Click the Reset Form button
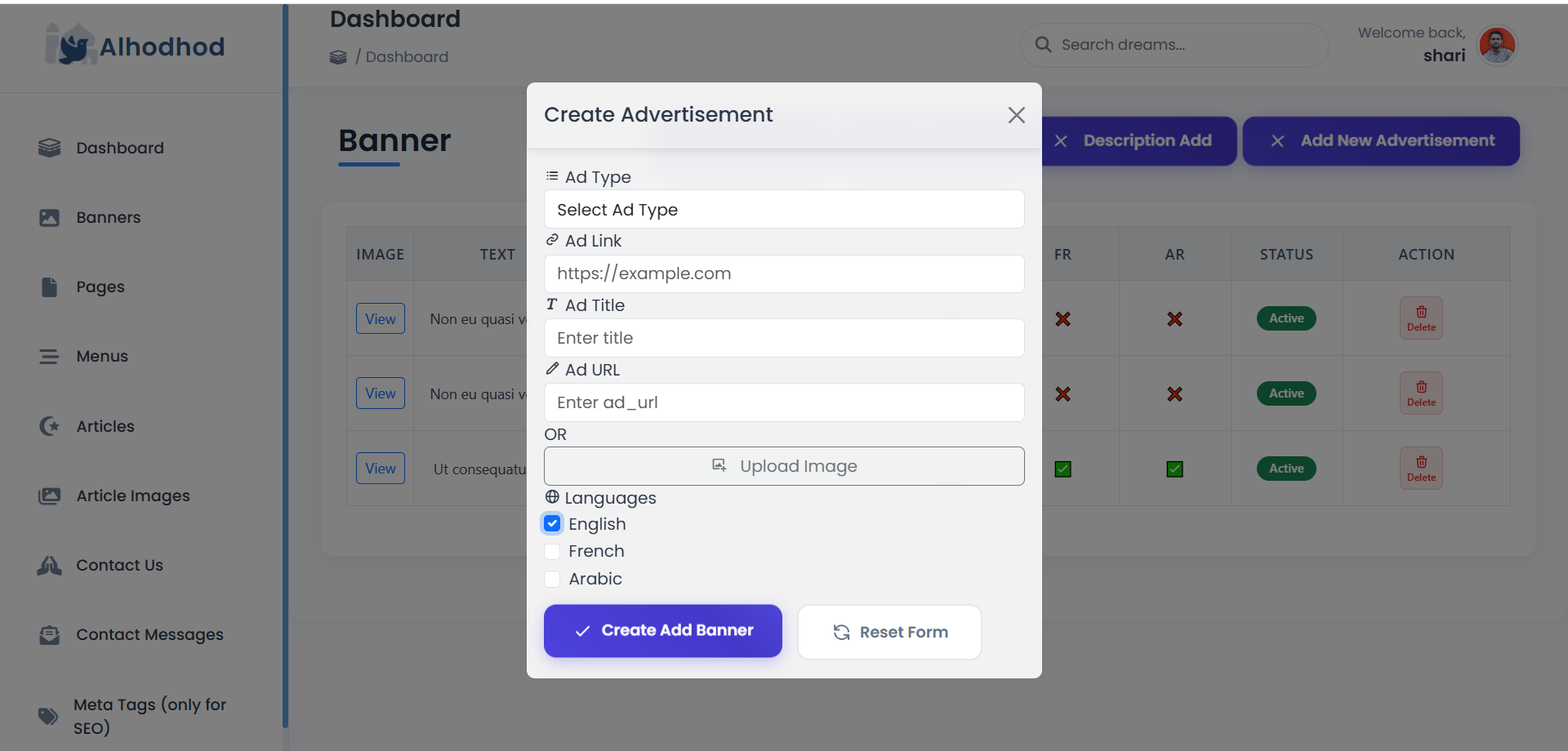The height and width of the screenshot is (751, 1568). [x=889, y=632]
